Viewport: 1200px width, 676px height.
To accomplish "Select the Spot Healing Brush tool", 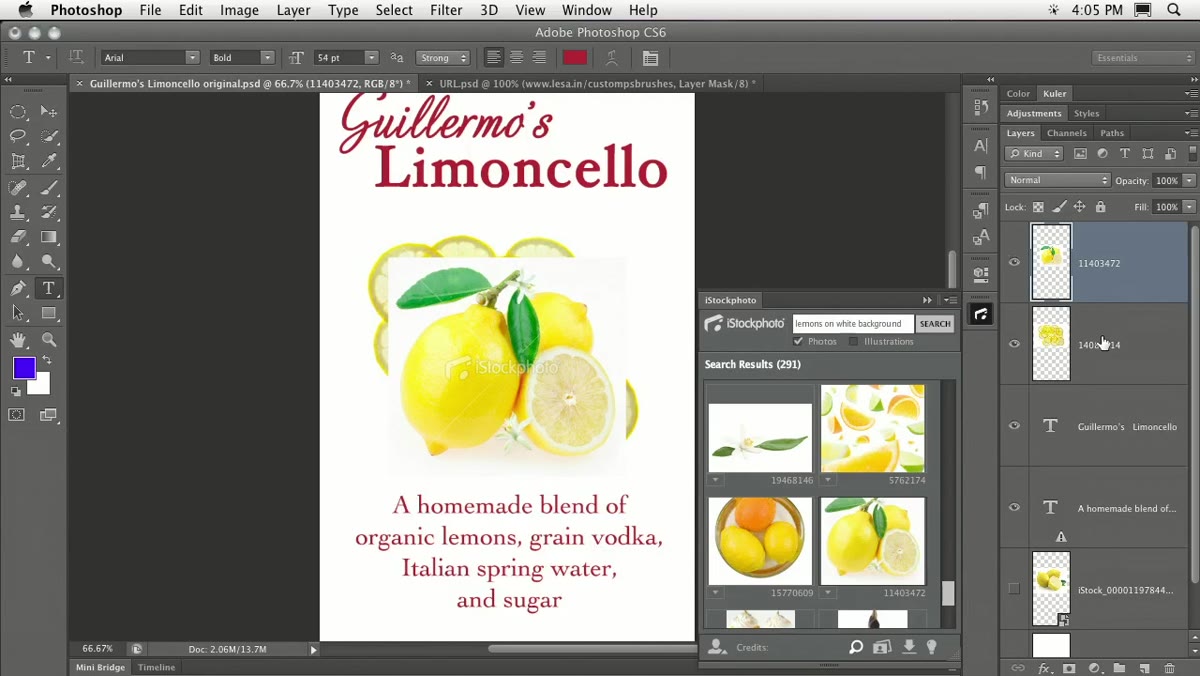I will pyautogui.click(x=18, y=188).
